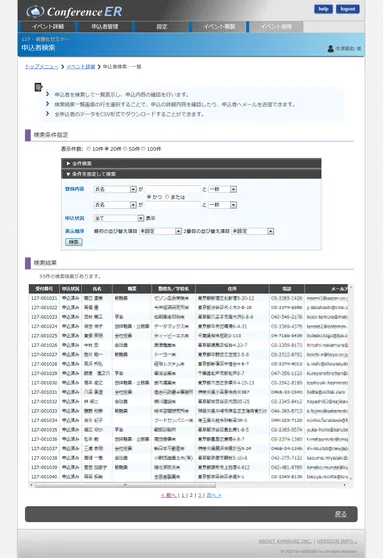This screenshot has width=384, height=559.
Task: Click the 検索 search button
Action: click(74, 242)
